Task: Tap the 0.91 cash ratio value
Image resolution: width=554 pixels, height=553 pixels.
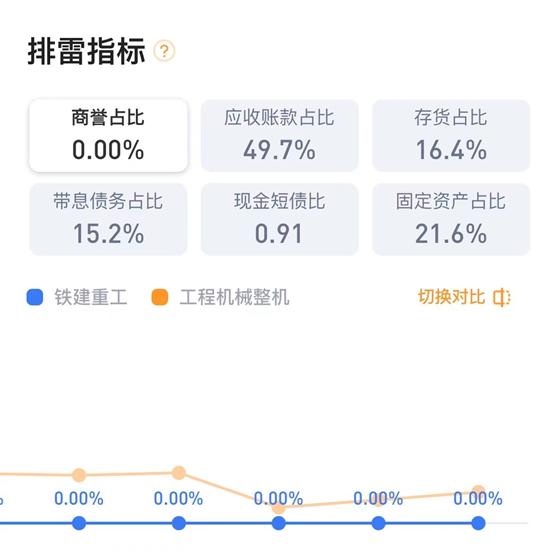Action: click(x=279, y=234)
